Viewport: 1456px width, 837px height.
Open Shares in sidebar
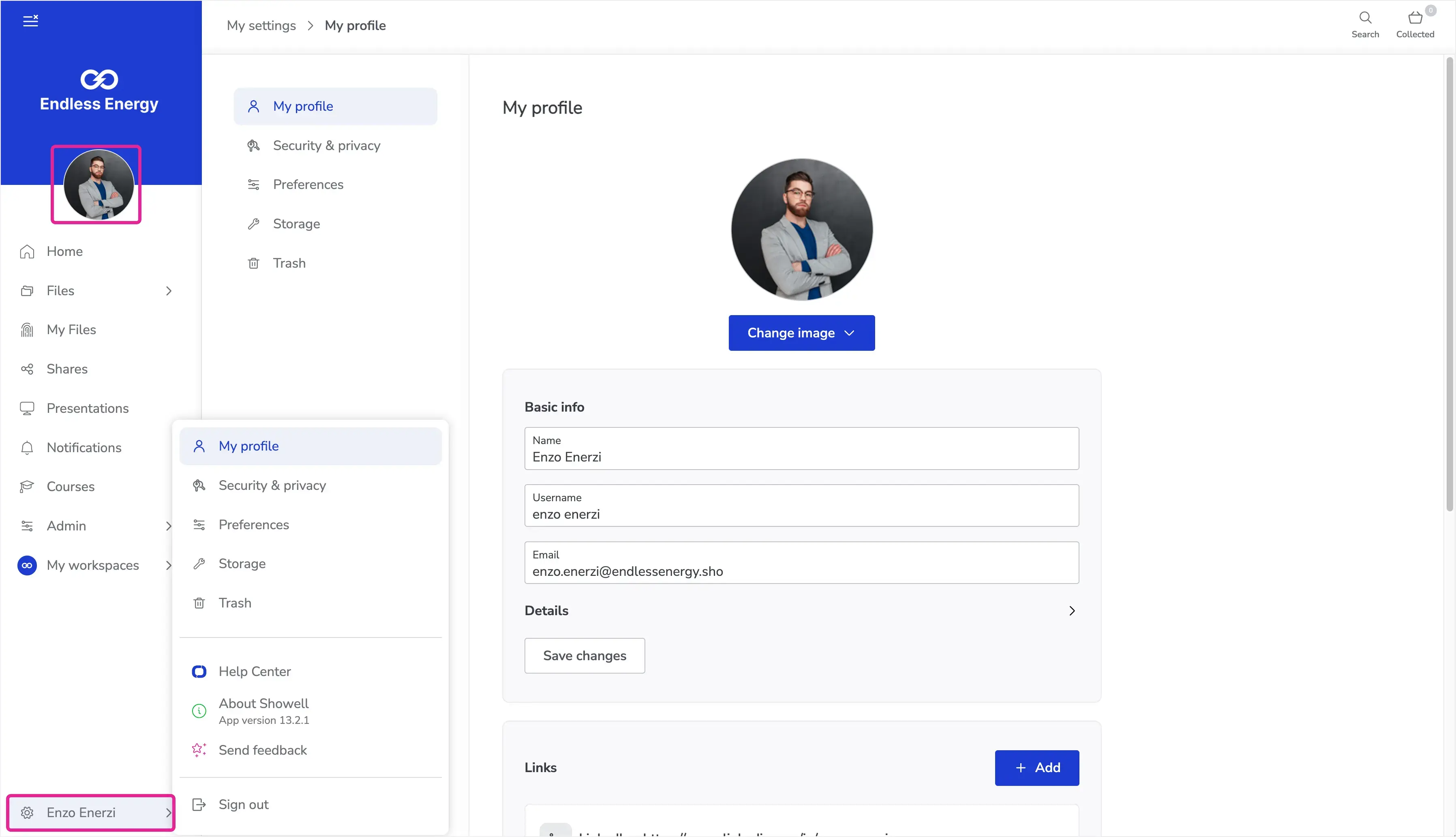click(66, 369)
